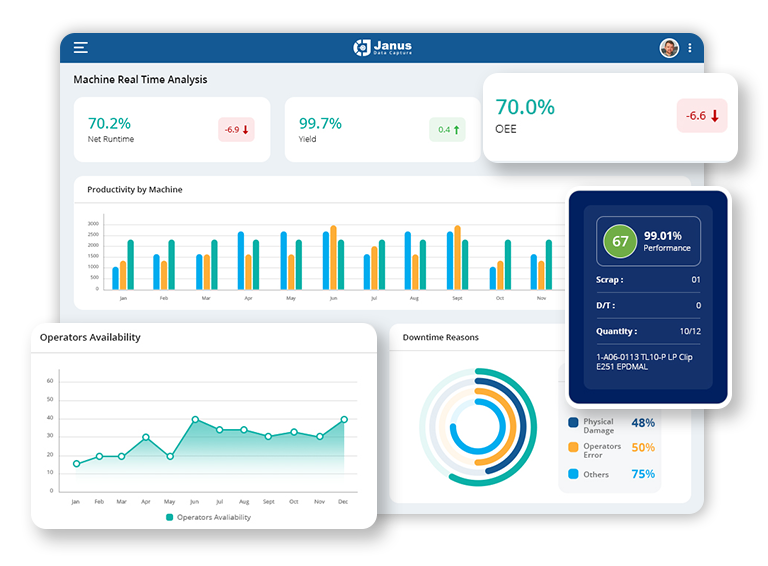Click the Dec data point on line chart
The image size is (768, 566).
click(x=344, y=420)
